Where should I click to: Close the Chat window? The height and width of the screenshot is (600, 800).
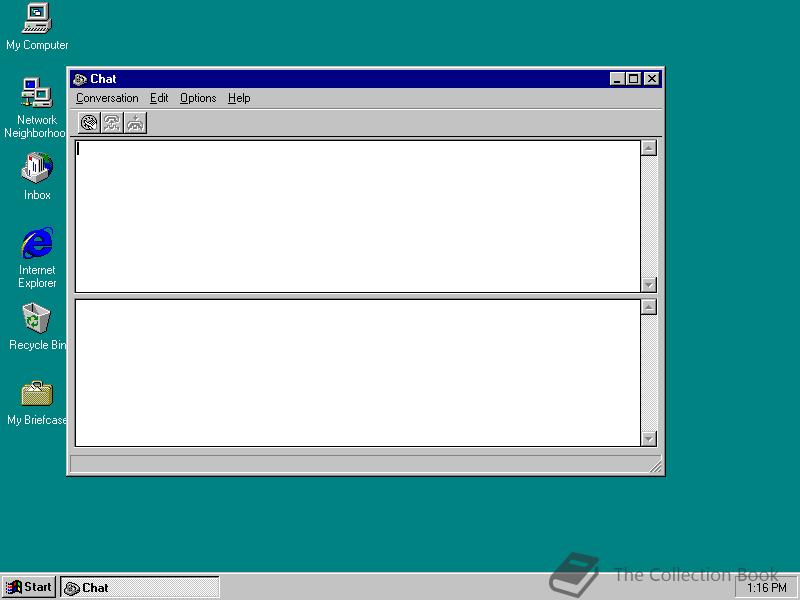[x=652, y=79]
